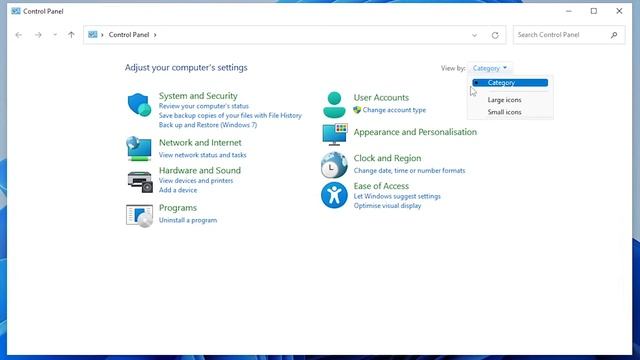The height and width of the screenshot is (360, 640).
Task: Click Change date, time or number formats
Action: click(x=409, y=171)
